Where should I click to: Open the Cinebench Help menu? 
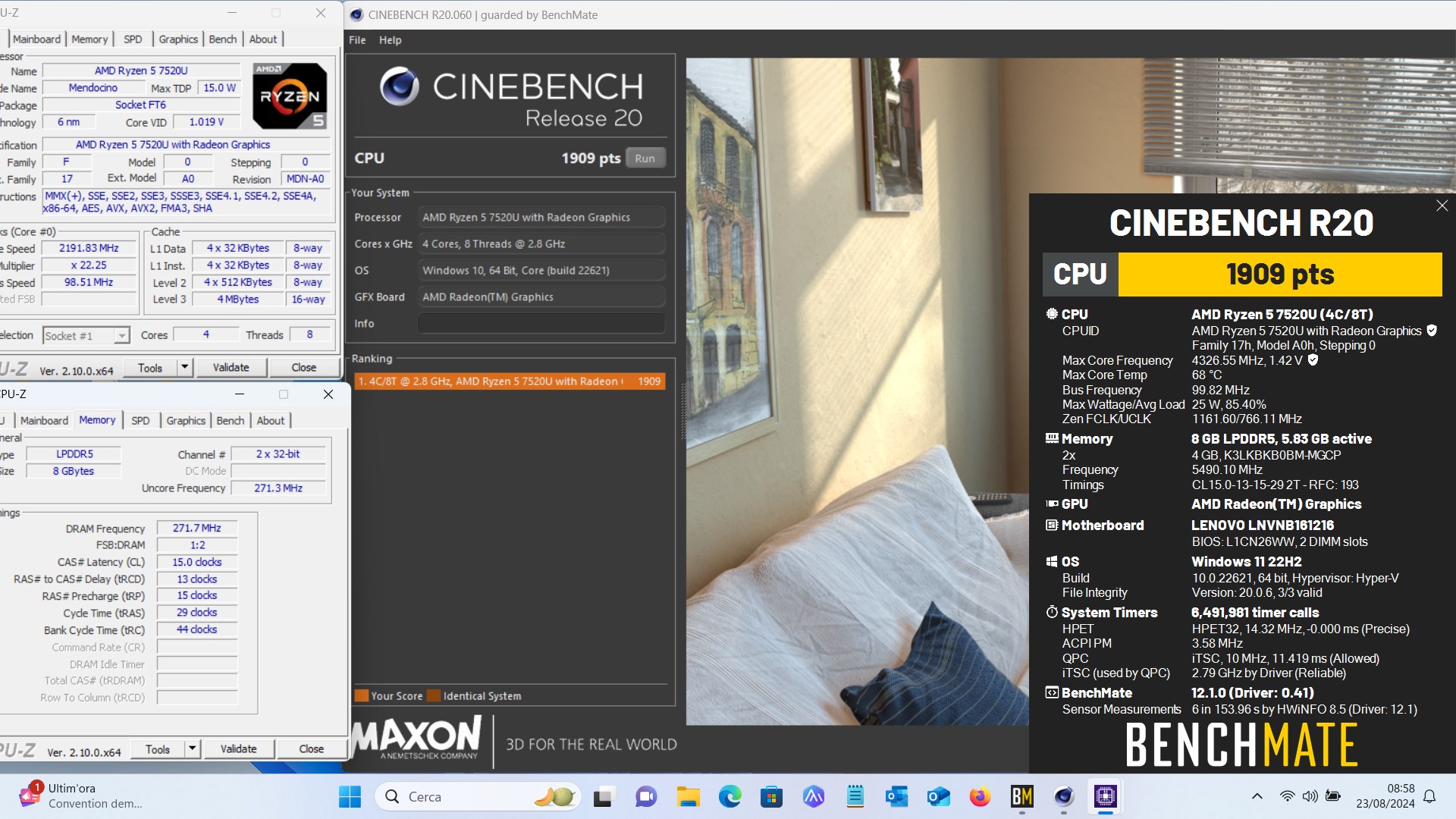tap(390, 40)
